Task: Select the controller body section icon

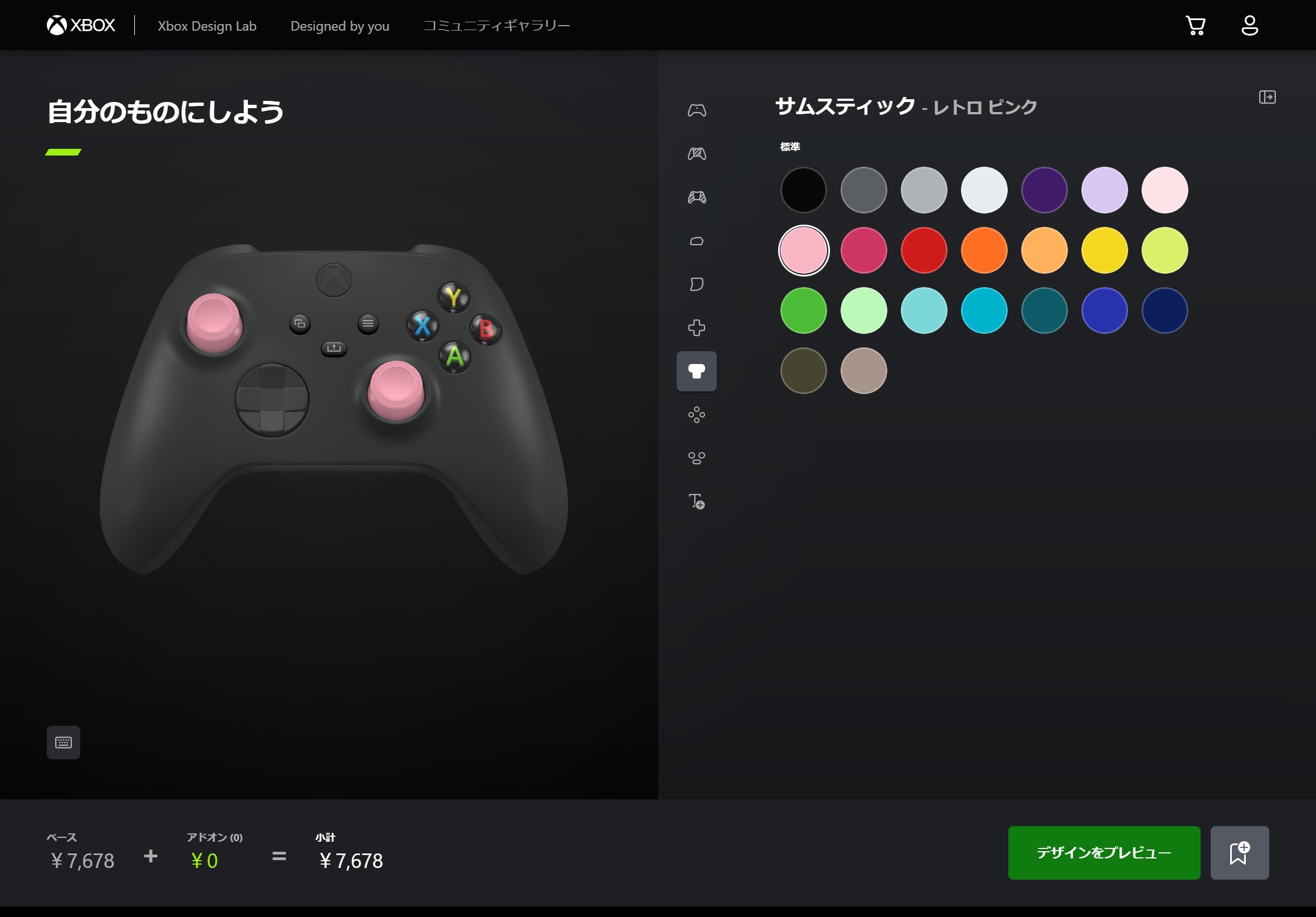Action: (x=696, y=110)
